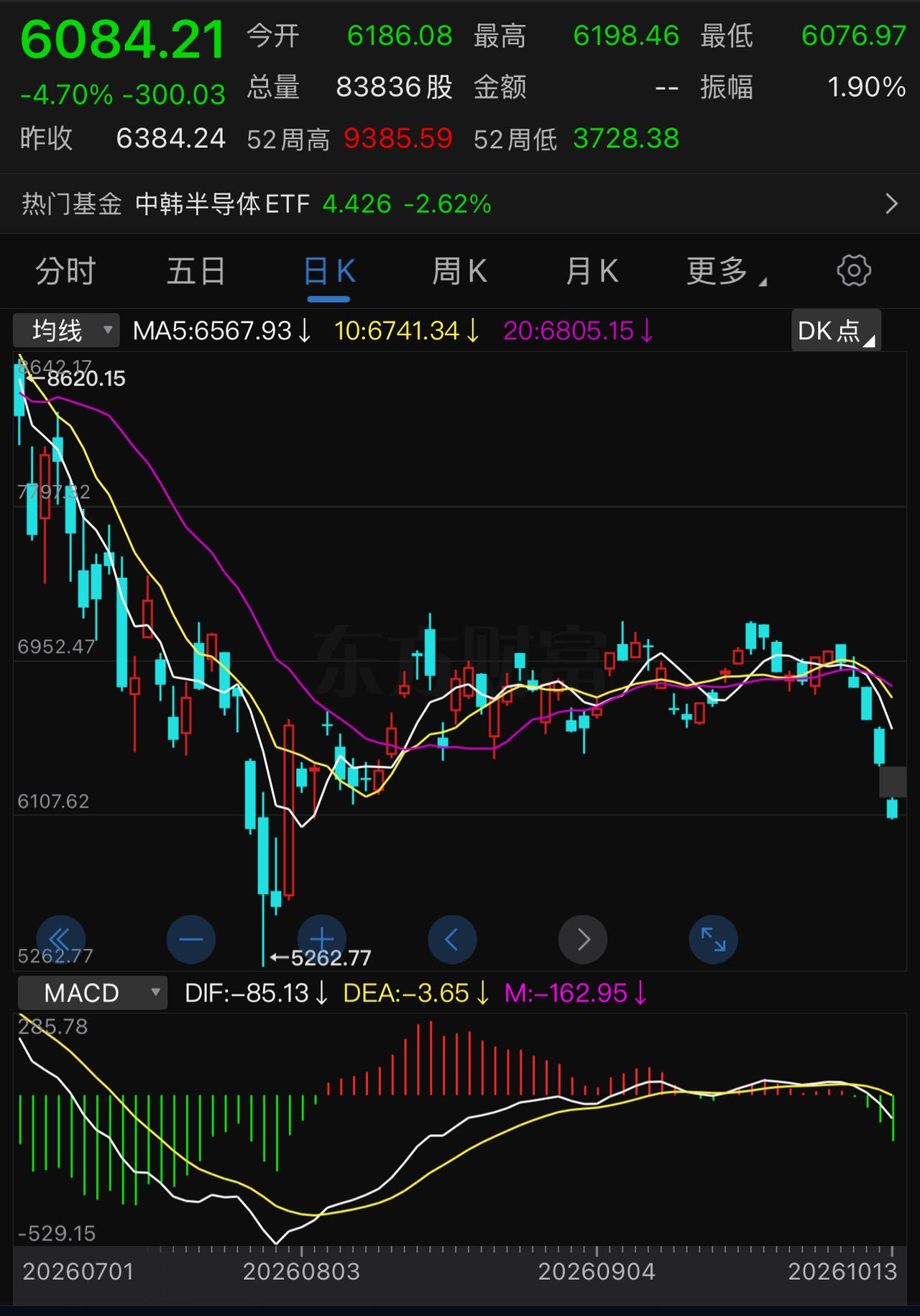This screenshot has height=1316, width=920.
Task: Tap the 20260803 date axis marker
Action: click(301, 1271)
